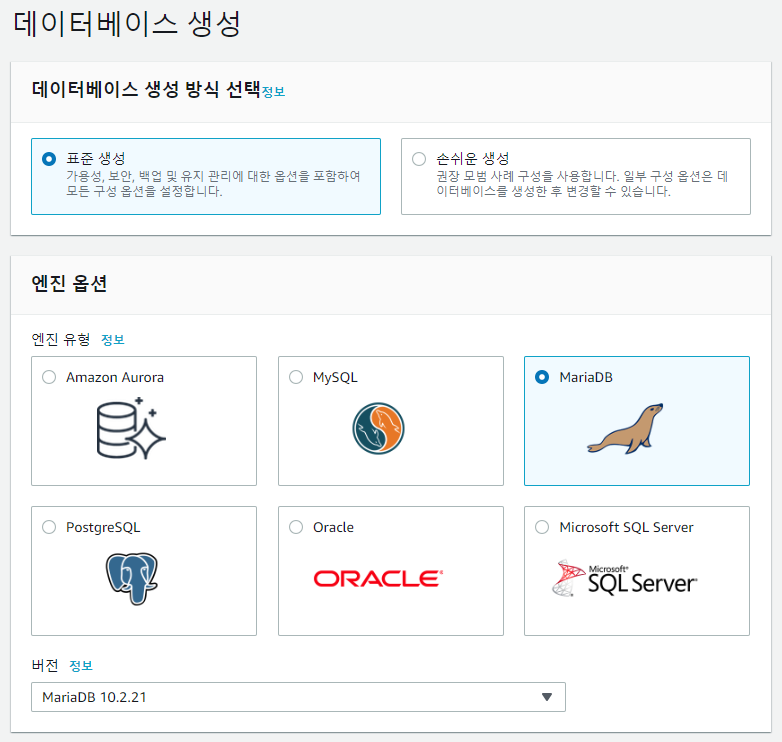
Task: Click the Oracle label text
Action: 333,528
